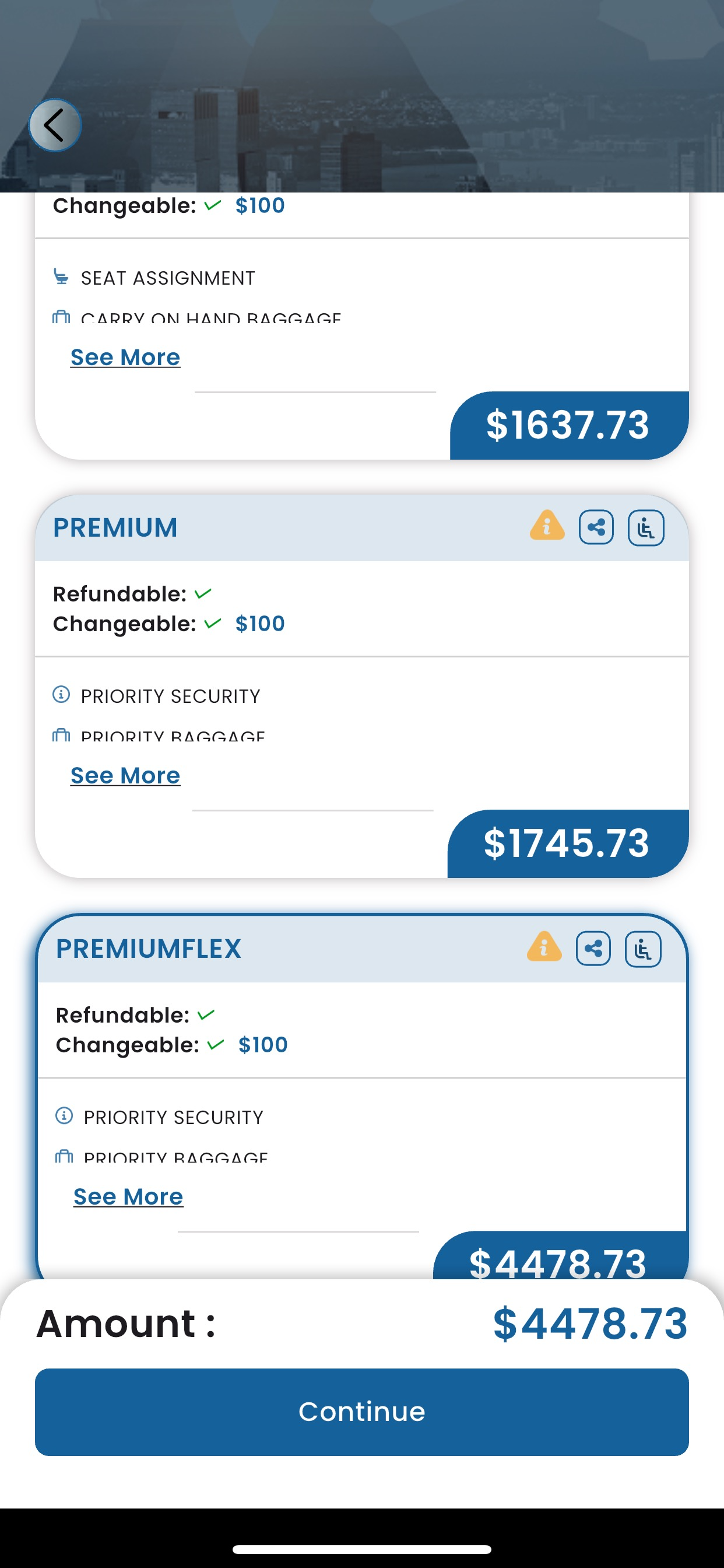Screen dimensions: 724x1568
Task: Tap the PREMIUM fare card title
Action: (115, 528)
